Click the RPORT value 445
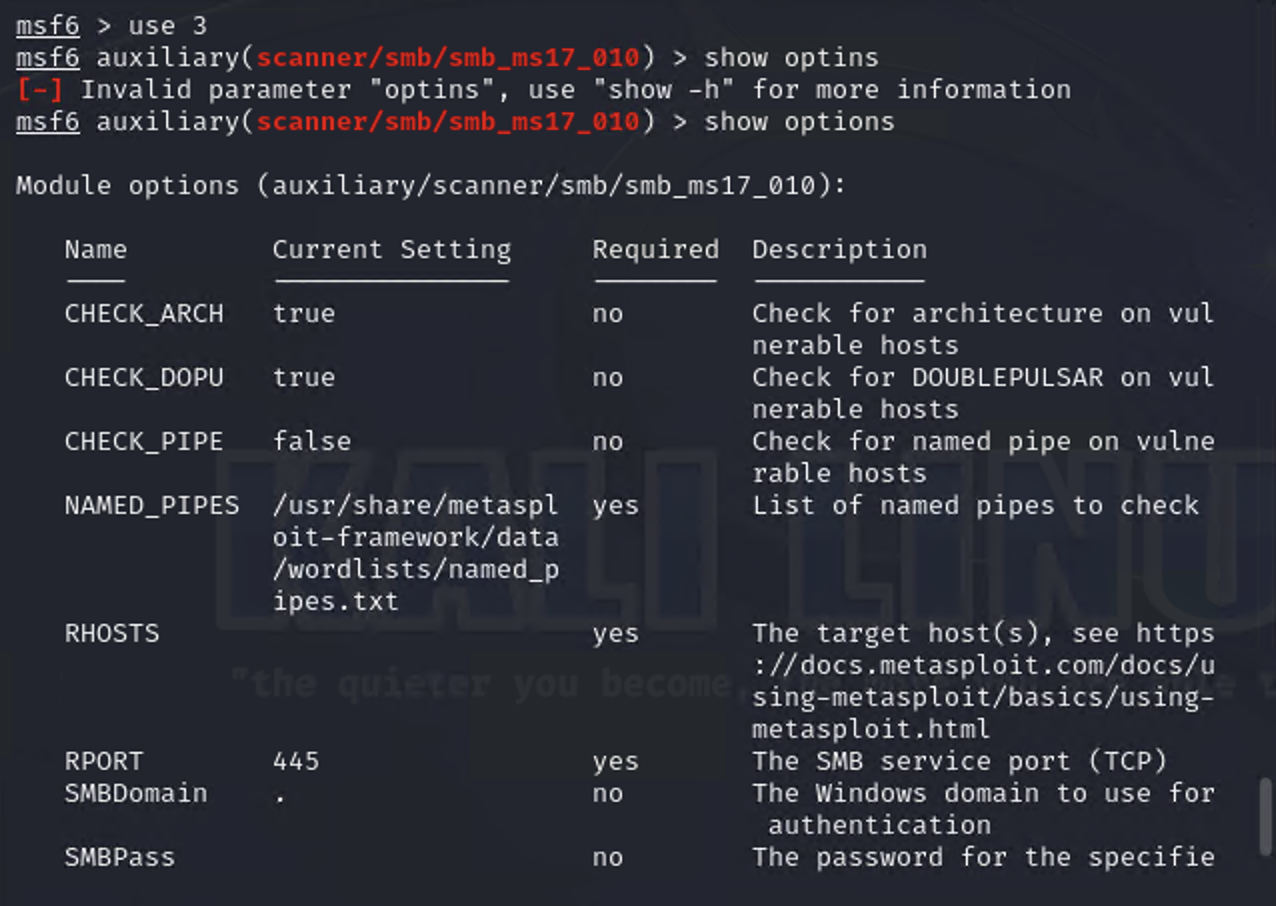The height and width of the screenshot is (906, 1276). (x=296, y=761)
